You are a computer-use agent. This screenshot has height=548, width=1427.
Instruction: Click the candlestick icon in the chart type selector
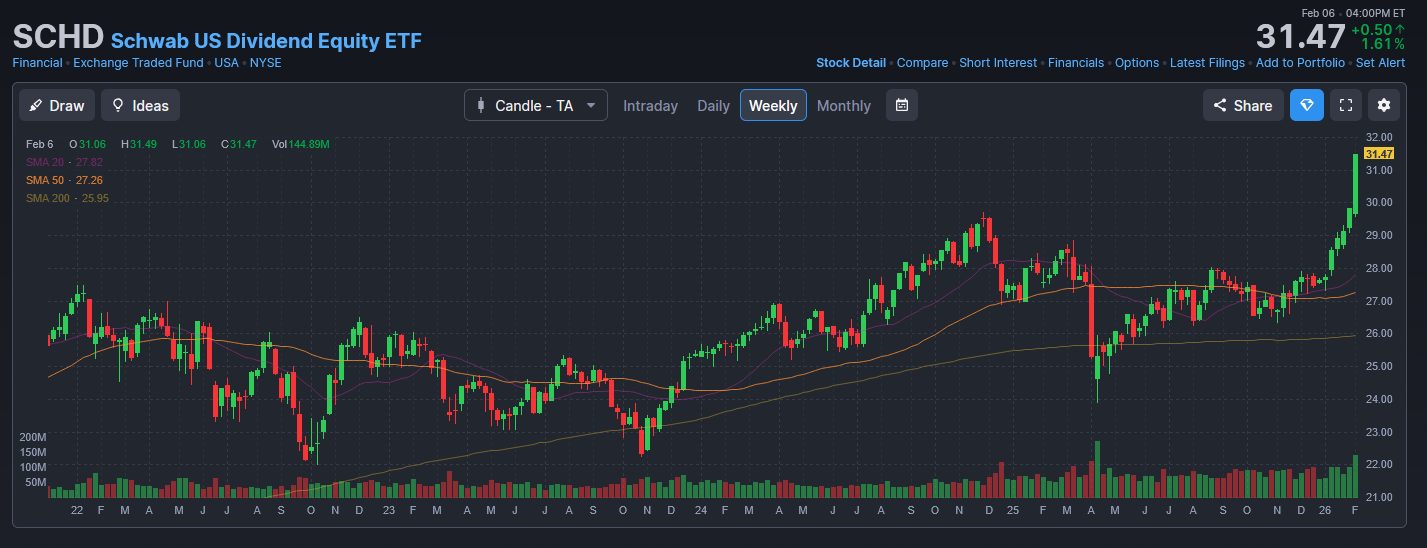[481, 105]
